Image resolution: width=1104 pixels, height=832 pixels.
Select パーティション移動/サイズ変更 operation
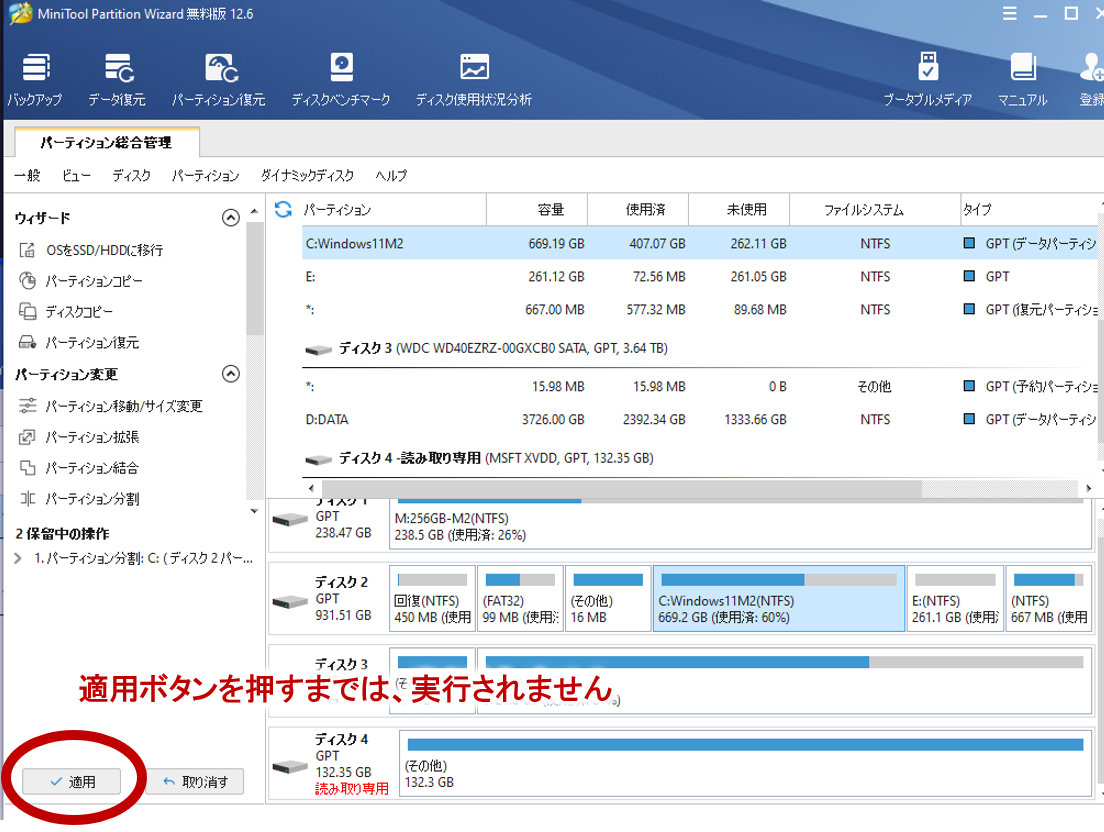click(111, 405)
